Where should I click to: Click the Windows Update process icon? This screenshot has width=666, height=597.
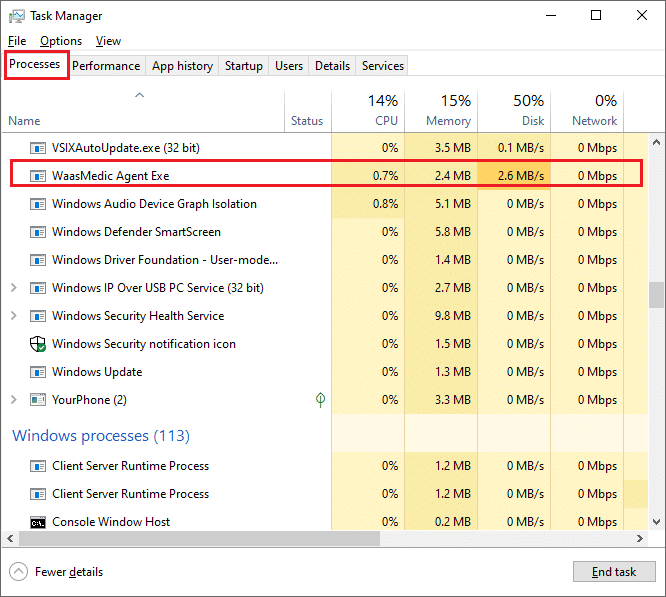pyautogui.click(x=38, y=372)
